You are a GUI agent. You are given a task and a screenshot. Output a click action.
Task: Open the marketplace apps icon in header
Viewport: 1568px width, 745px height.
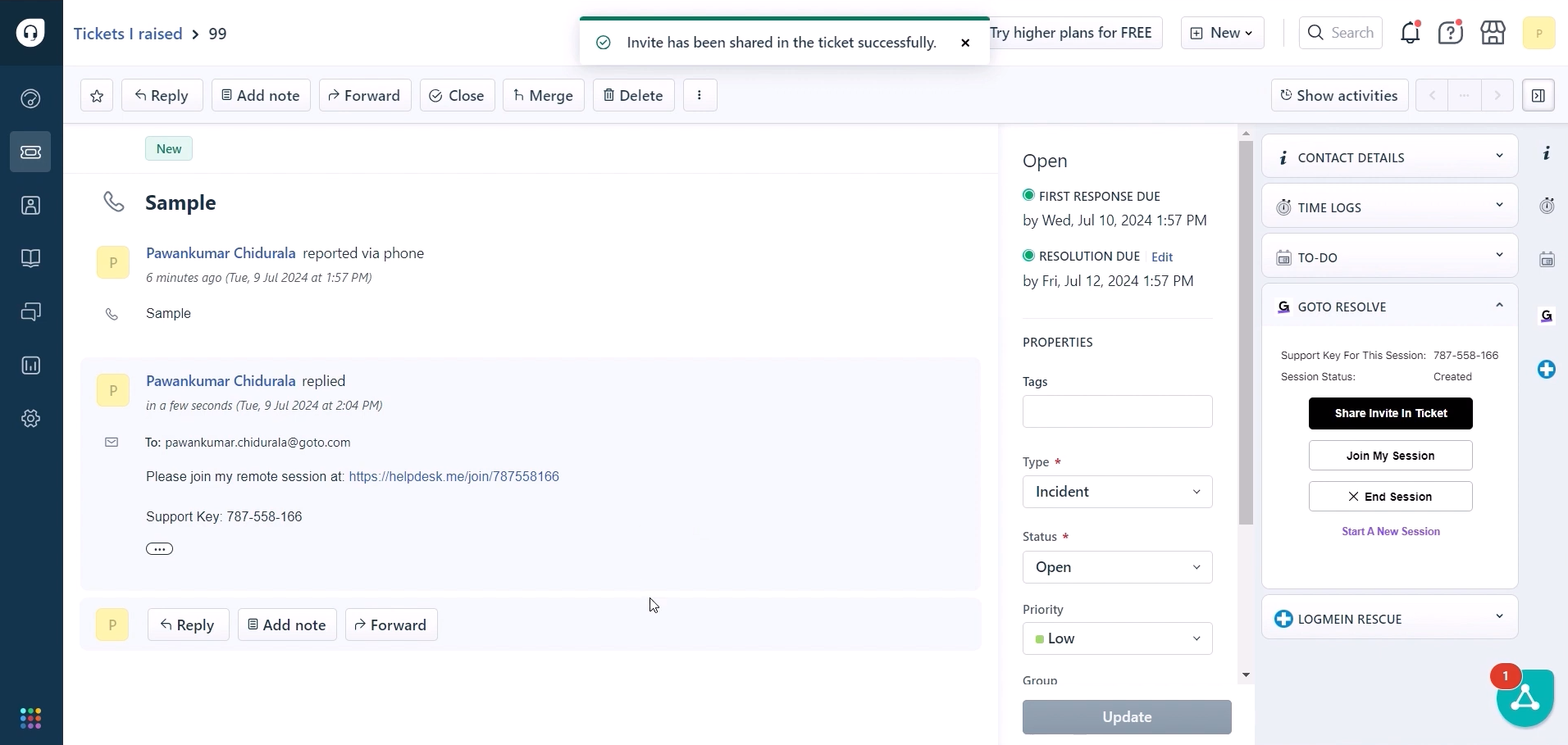[x=1493, y=33]
